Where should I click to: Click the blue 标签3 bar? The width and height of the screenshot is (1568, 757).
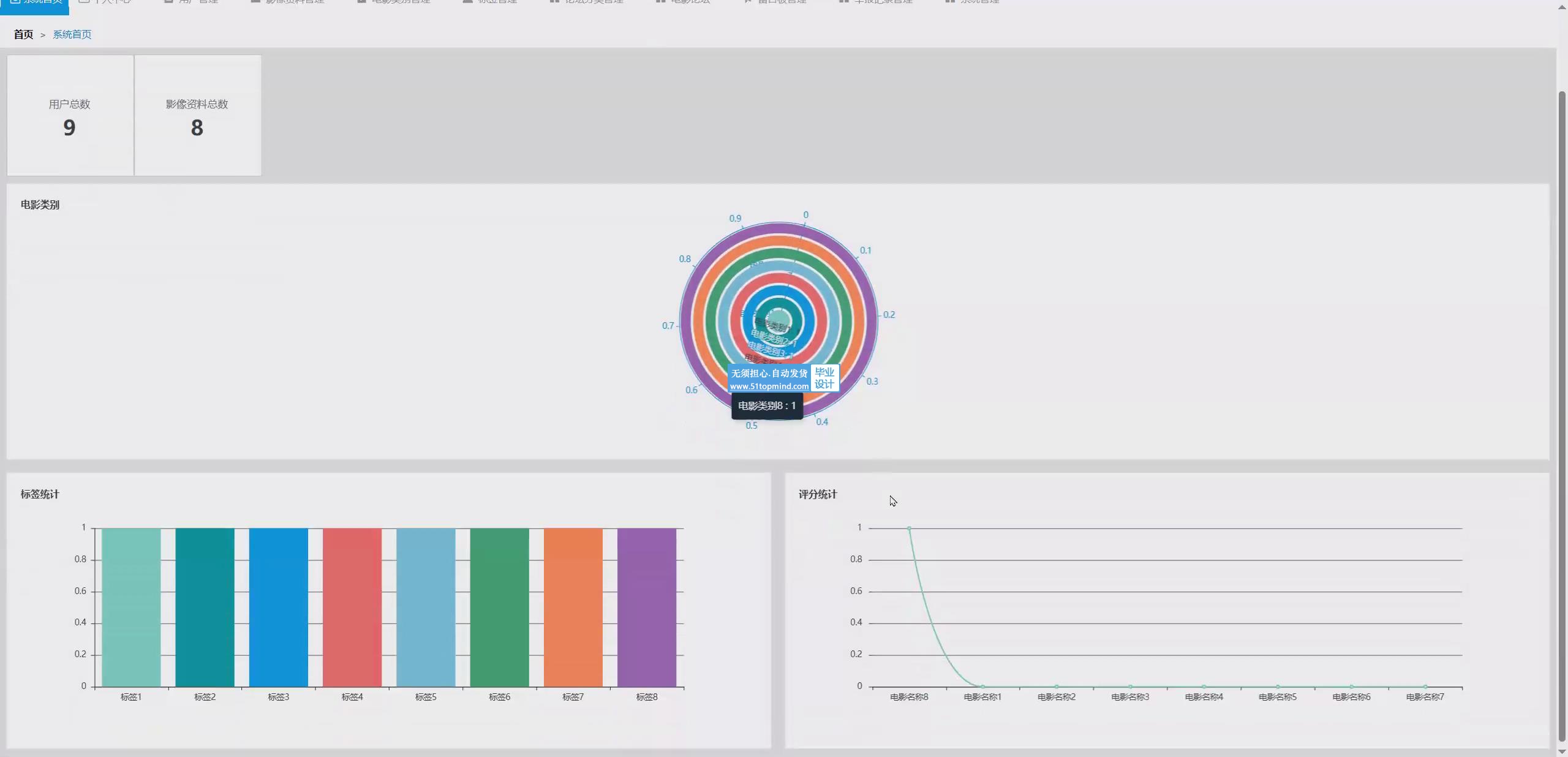279,606
